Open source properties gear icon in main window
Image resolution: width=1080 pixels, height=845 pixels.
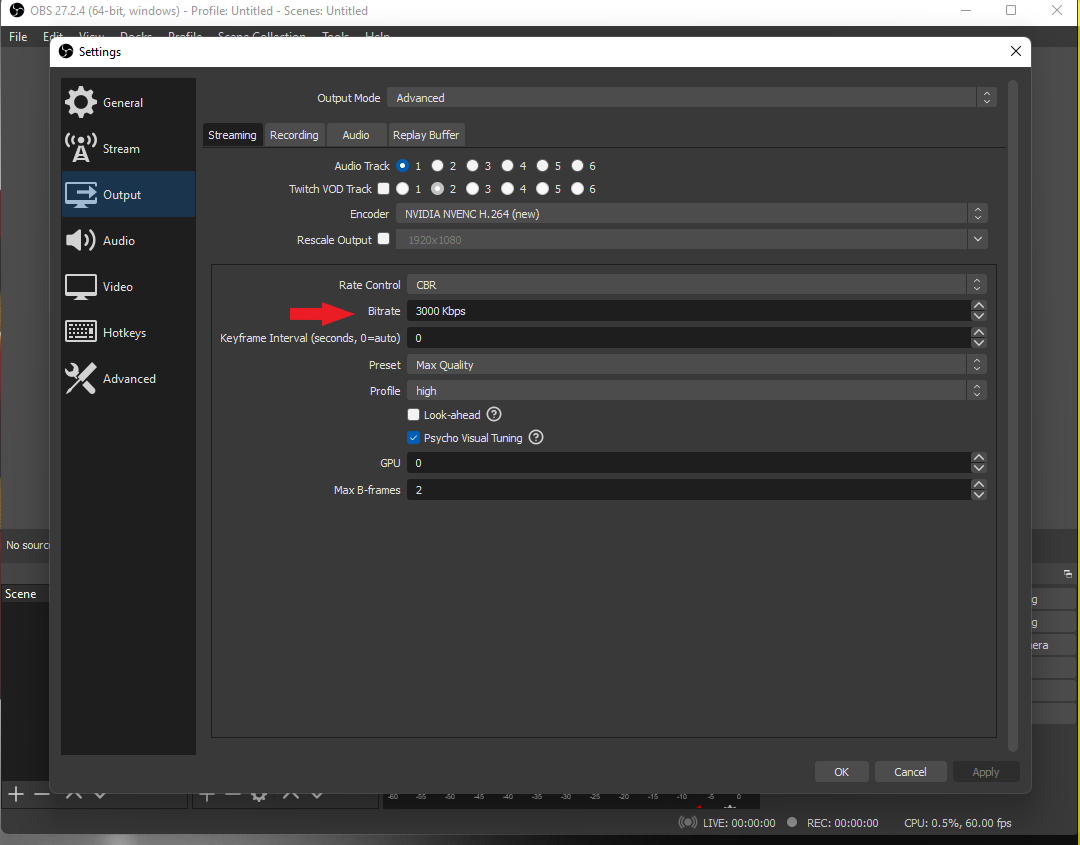tap(258, 795)
